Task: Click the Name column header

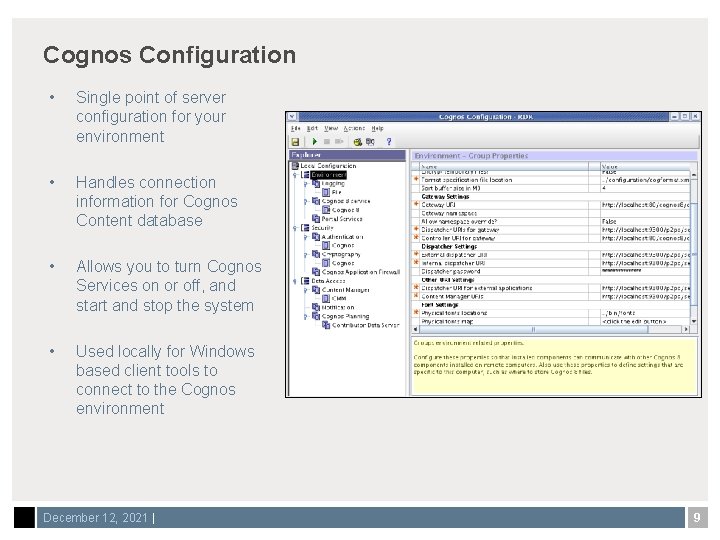Action: point(503,167)
